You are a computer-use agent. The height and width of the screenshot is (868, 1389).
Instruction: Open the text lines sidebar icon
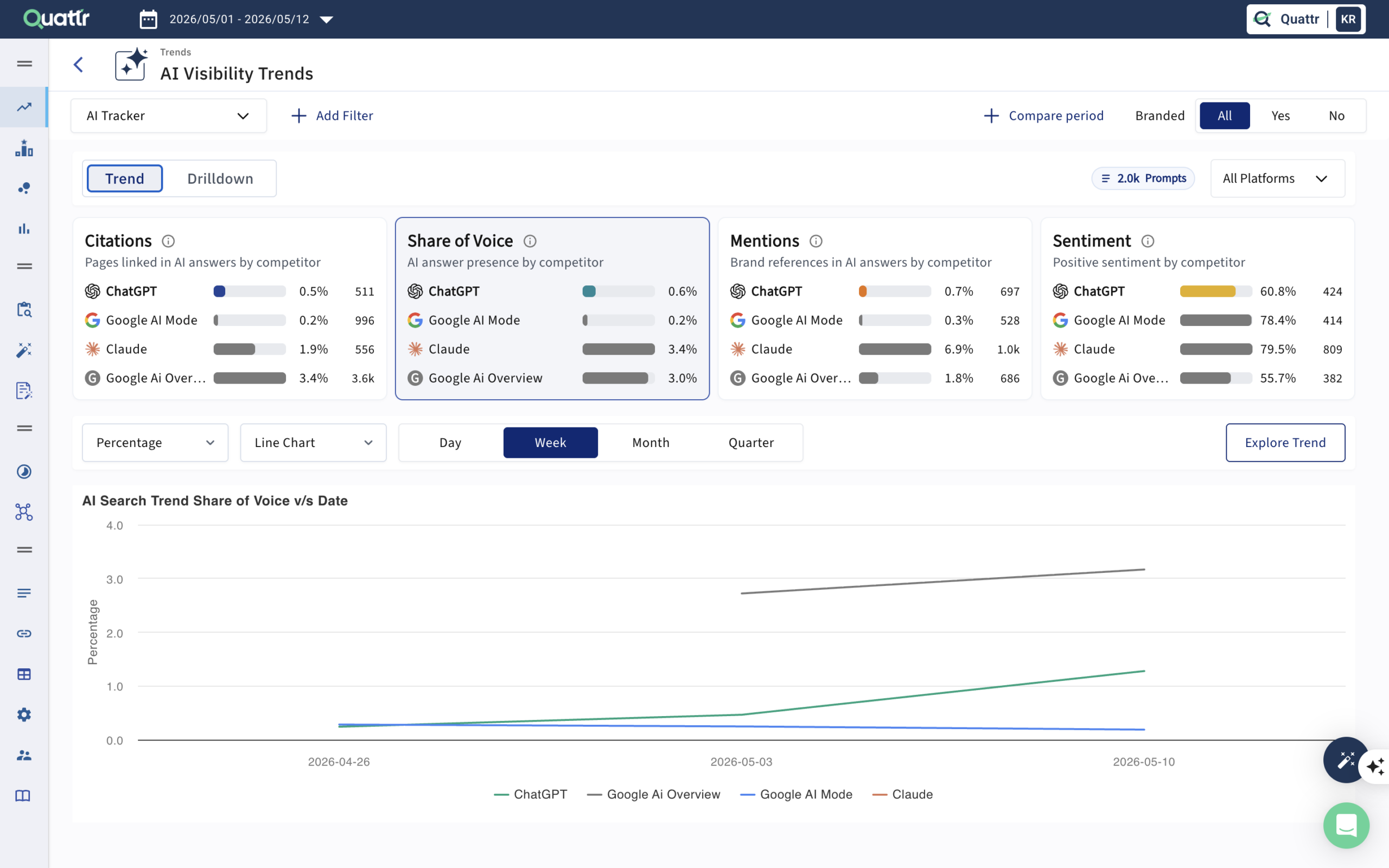pos(24,593)
